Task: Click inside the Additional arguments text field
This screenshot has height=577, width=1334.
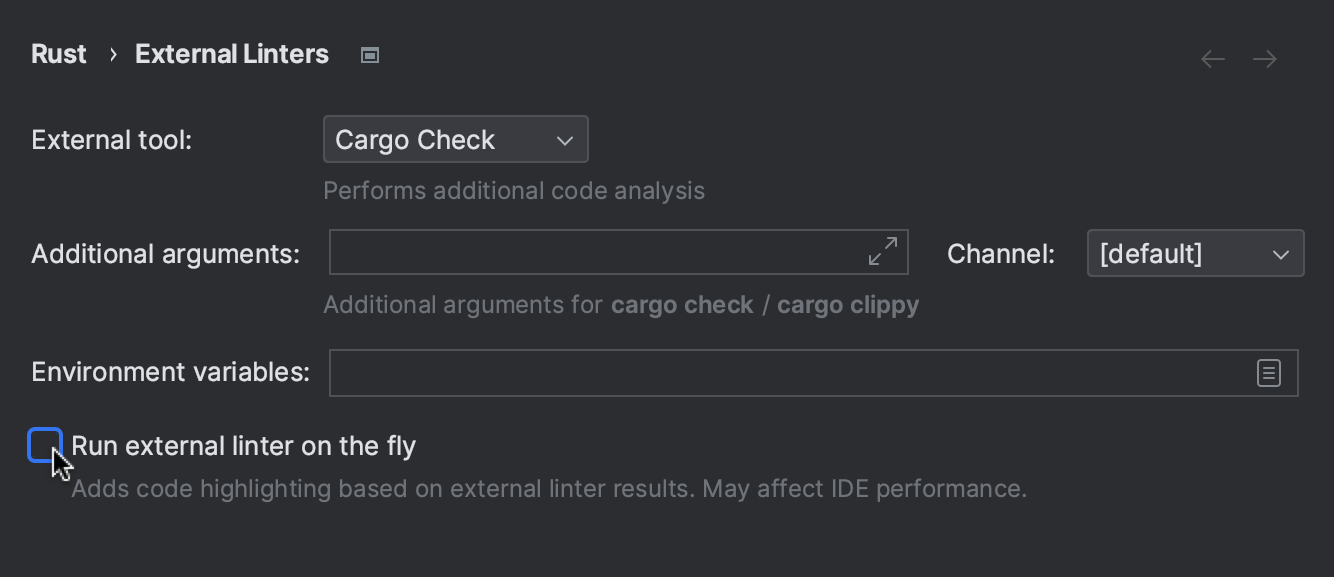Action: click(x=600, y=252)
